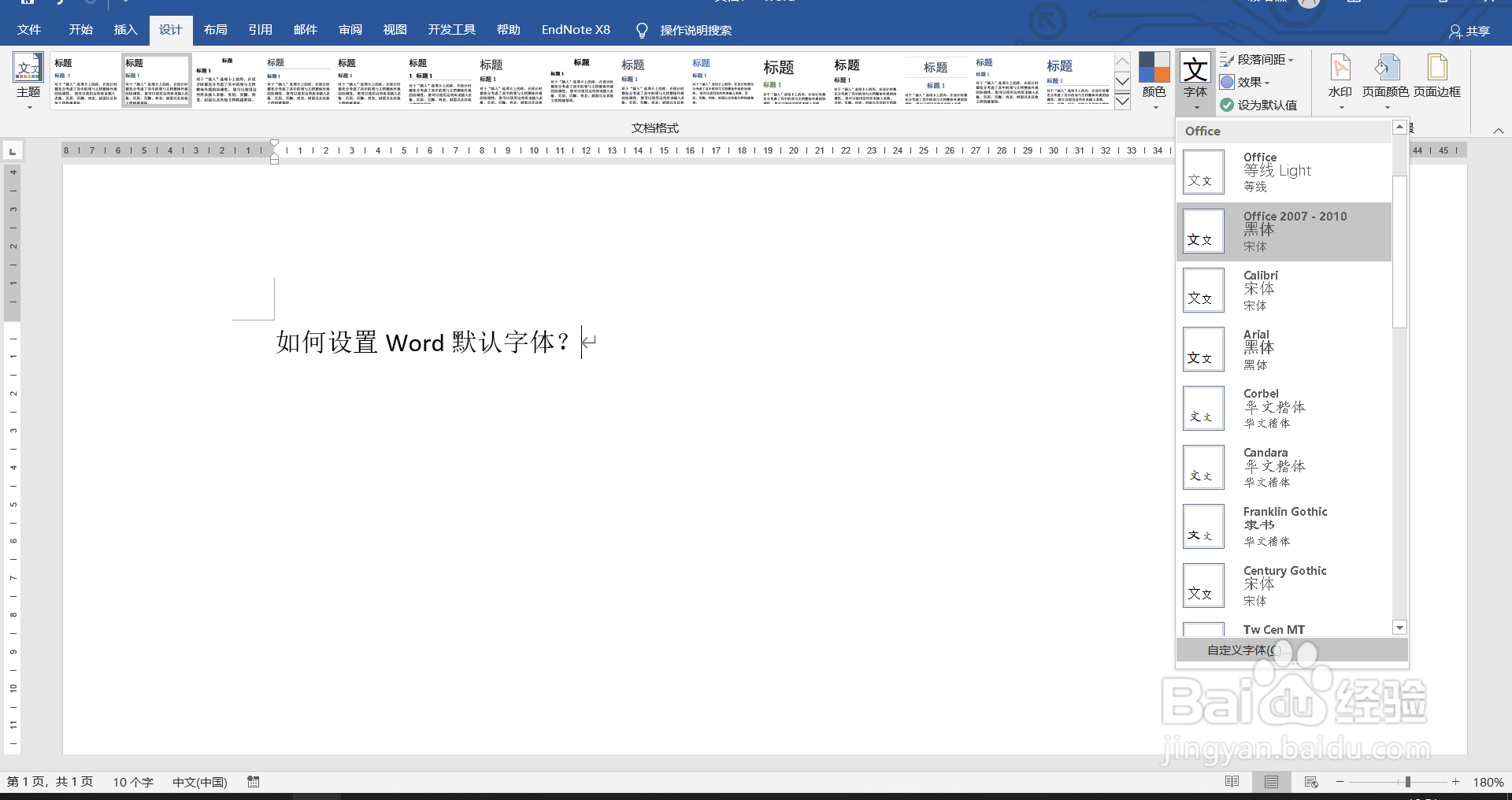The image size is (1512, 800).
Task: Click the zoom in plus button
Action: (1456, 782)
